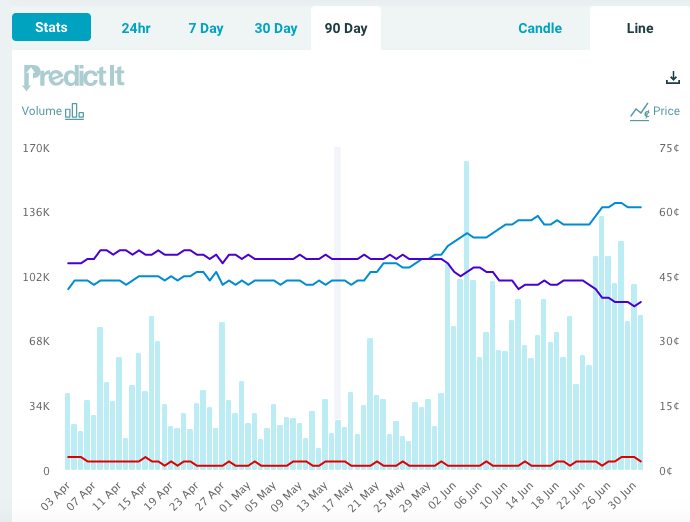Image resolution: width=690 pixels, height=522 pixels.
Task: Select the 30 Day range tab
Action: [x=276, y=28]
